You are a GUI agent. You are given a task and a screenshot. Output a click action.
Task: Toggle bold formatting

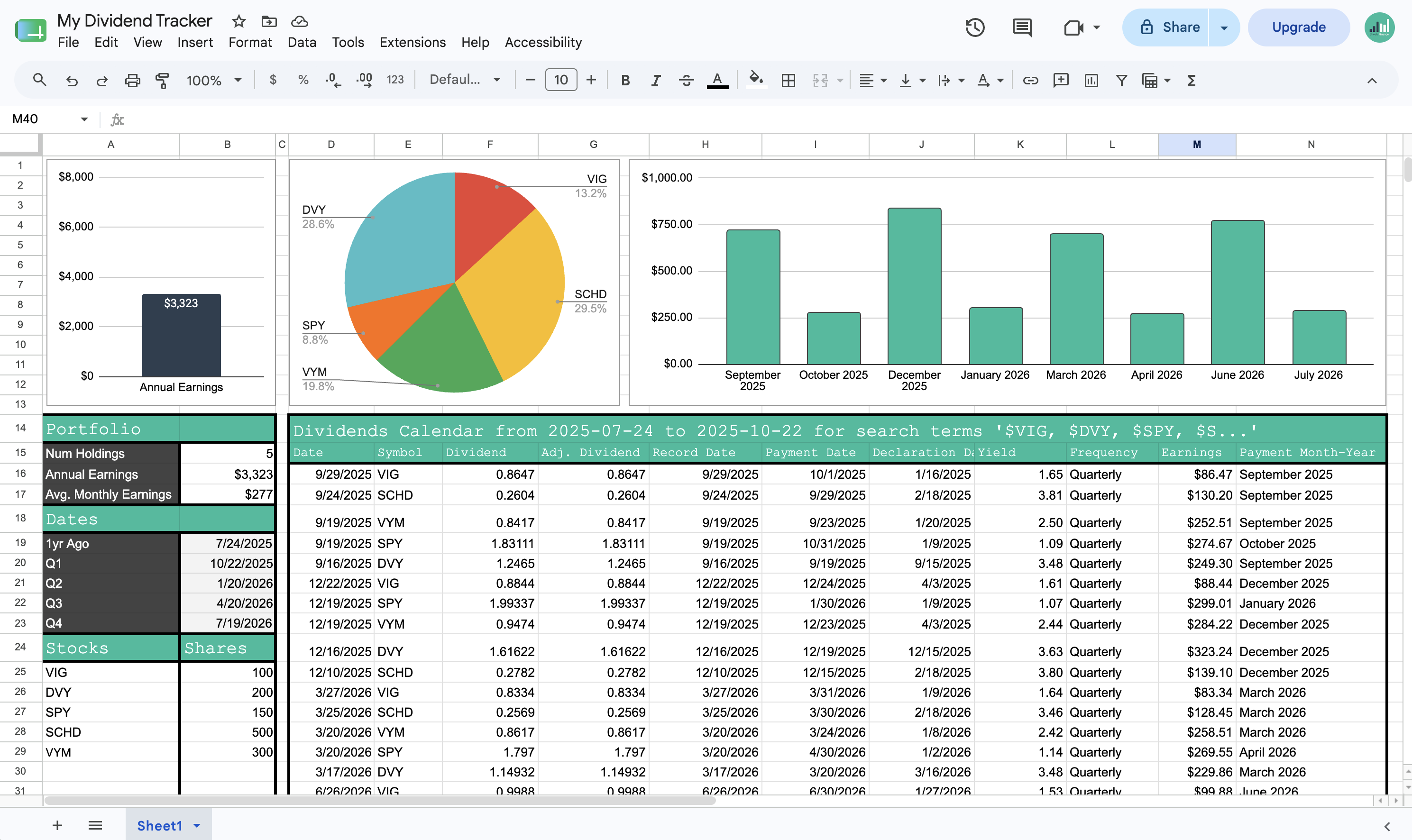(625, 81)
